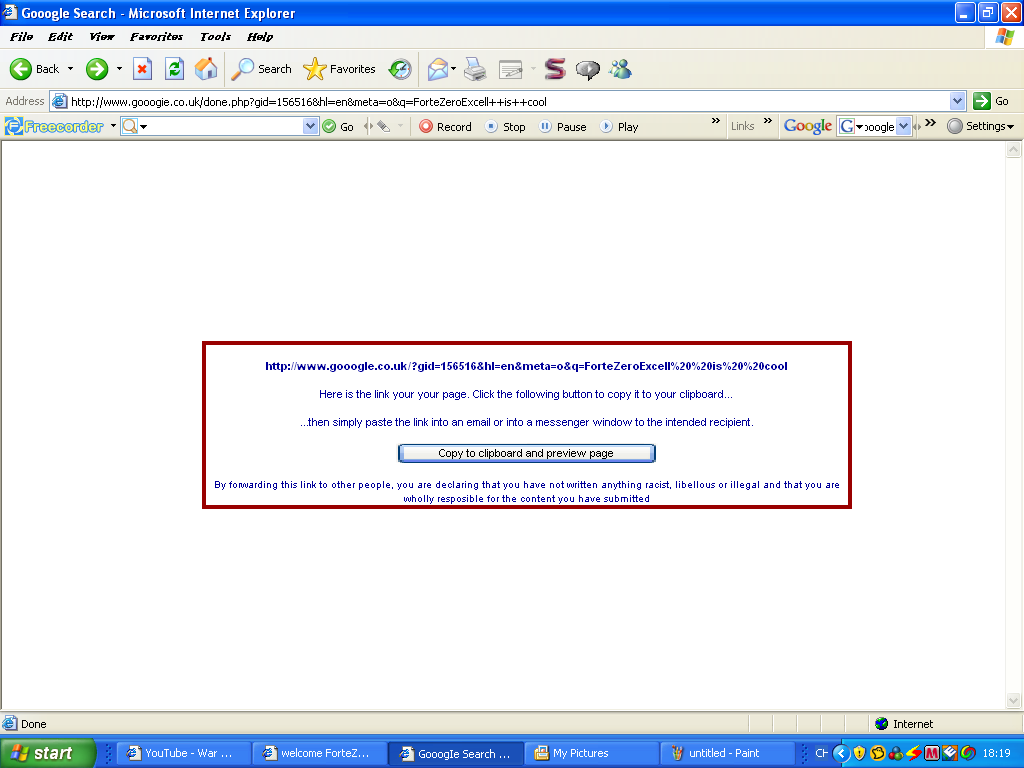Image resolution: width=1024 pixels, height=768 pixels.
Task: Switch to My Pictures taskbar window
Action: 594,753
